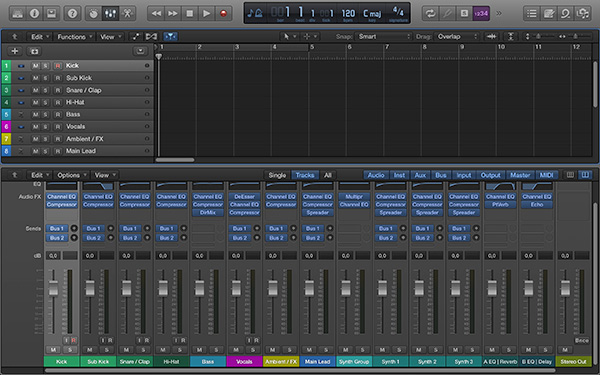Open the Inspector info icon
600x375 pixels.
coord(34,14)
